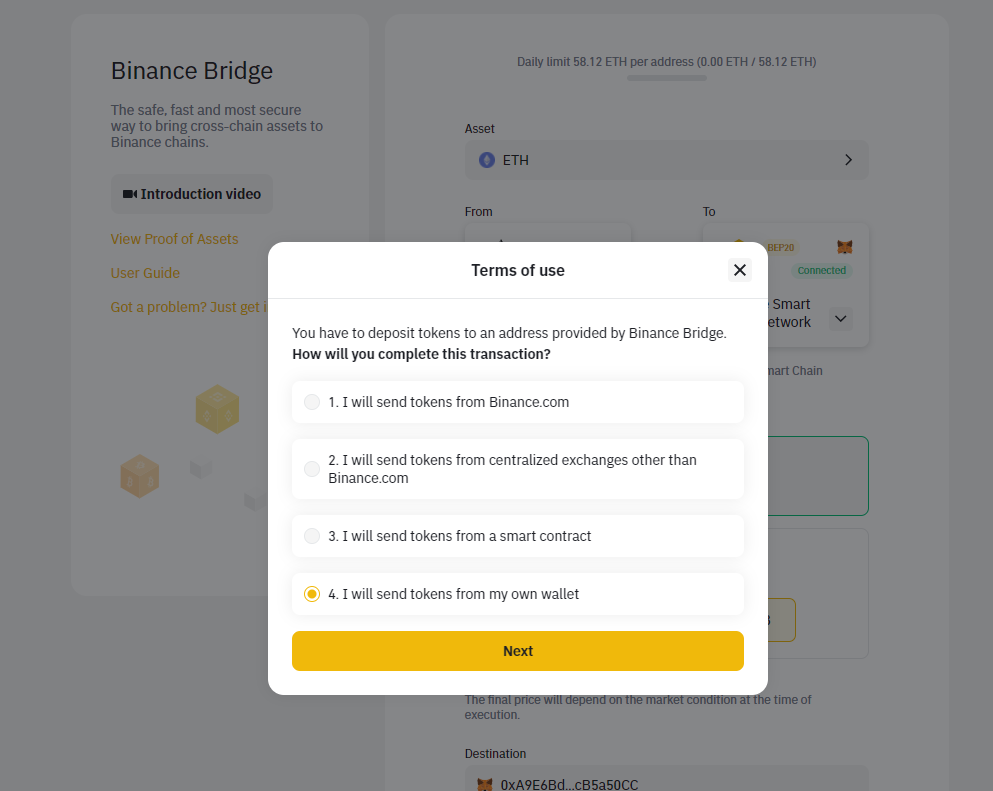Screen dimensions: 993x791
Task: Click the large yellow cube illustration
Action: click(217, 409)
